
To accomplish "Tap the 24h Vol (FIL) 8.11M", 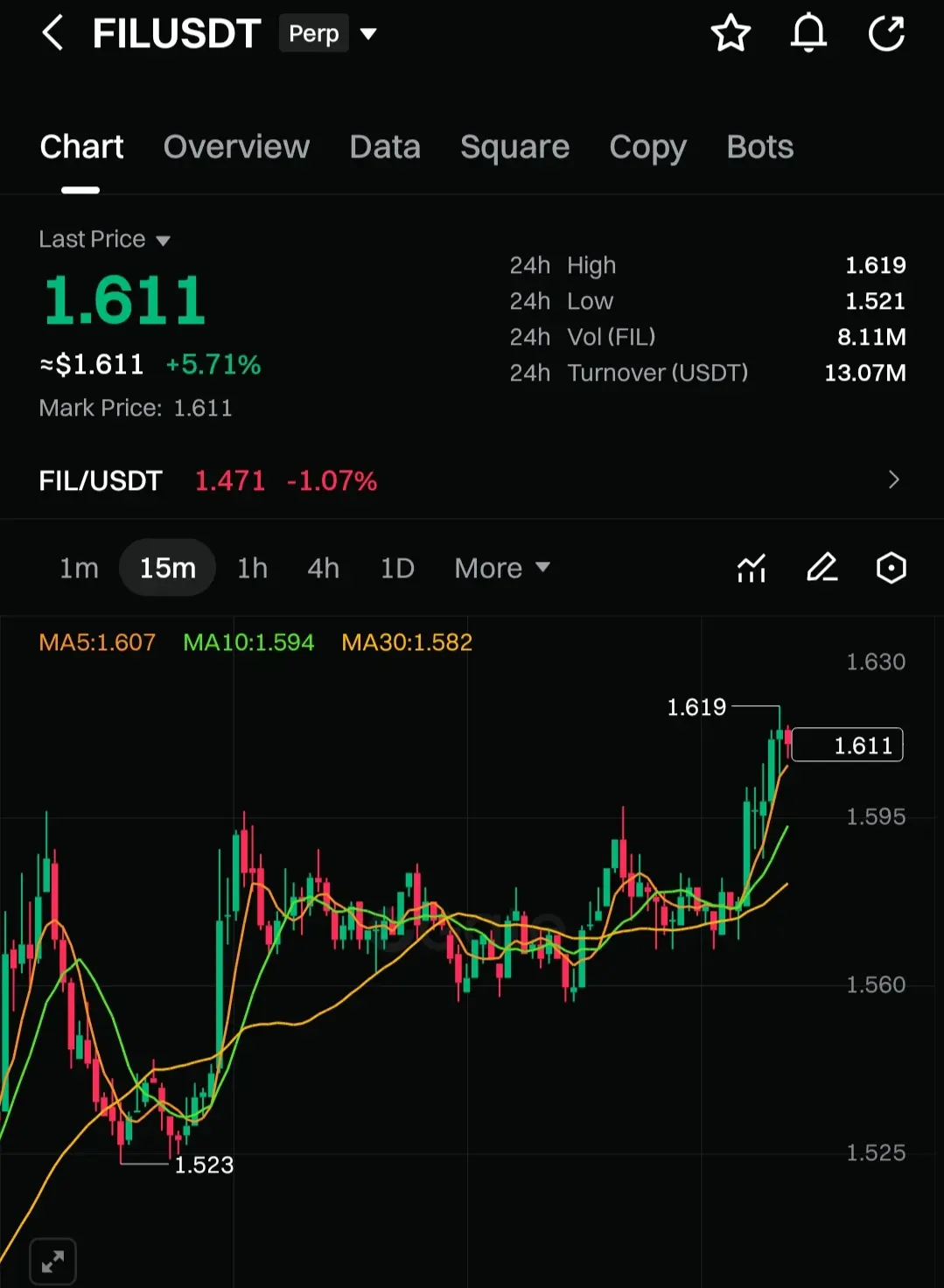I will click(871, 337).
